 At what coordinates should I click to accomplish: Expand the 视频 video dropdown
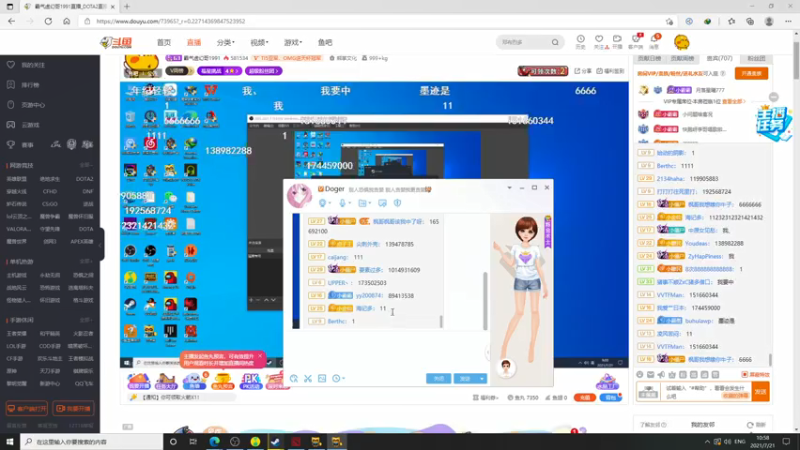pyautogui.click(x=259, y=42)
